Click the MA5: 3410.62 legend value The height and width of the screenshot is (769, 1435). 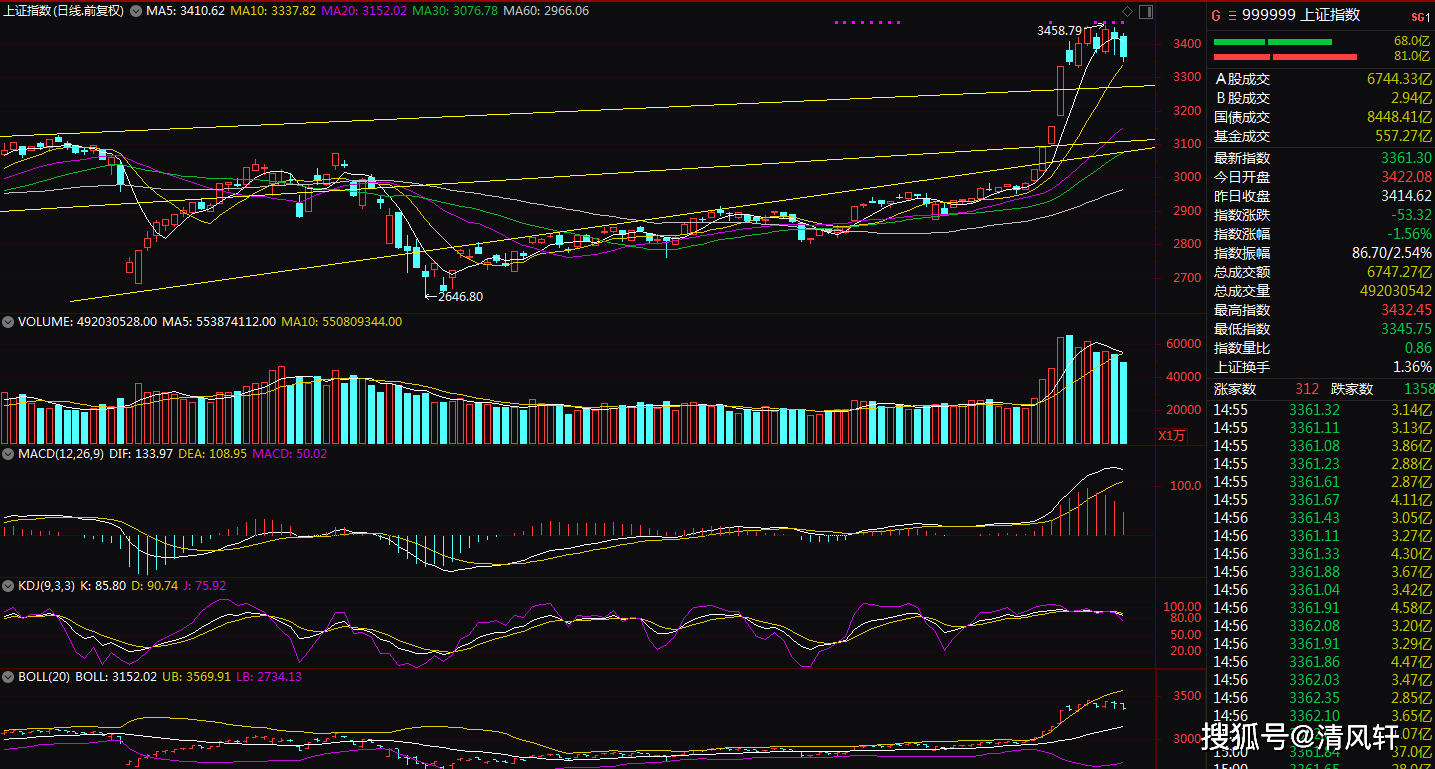[185, 11]
